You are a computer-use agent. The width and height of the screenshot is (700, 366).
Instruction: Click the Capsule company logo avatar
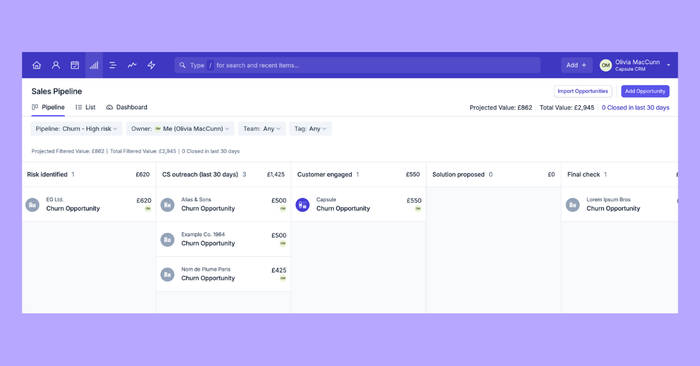click(x=303, y=205)
